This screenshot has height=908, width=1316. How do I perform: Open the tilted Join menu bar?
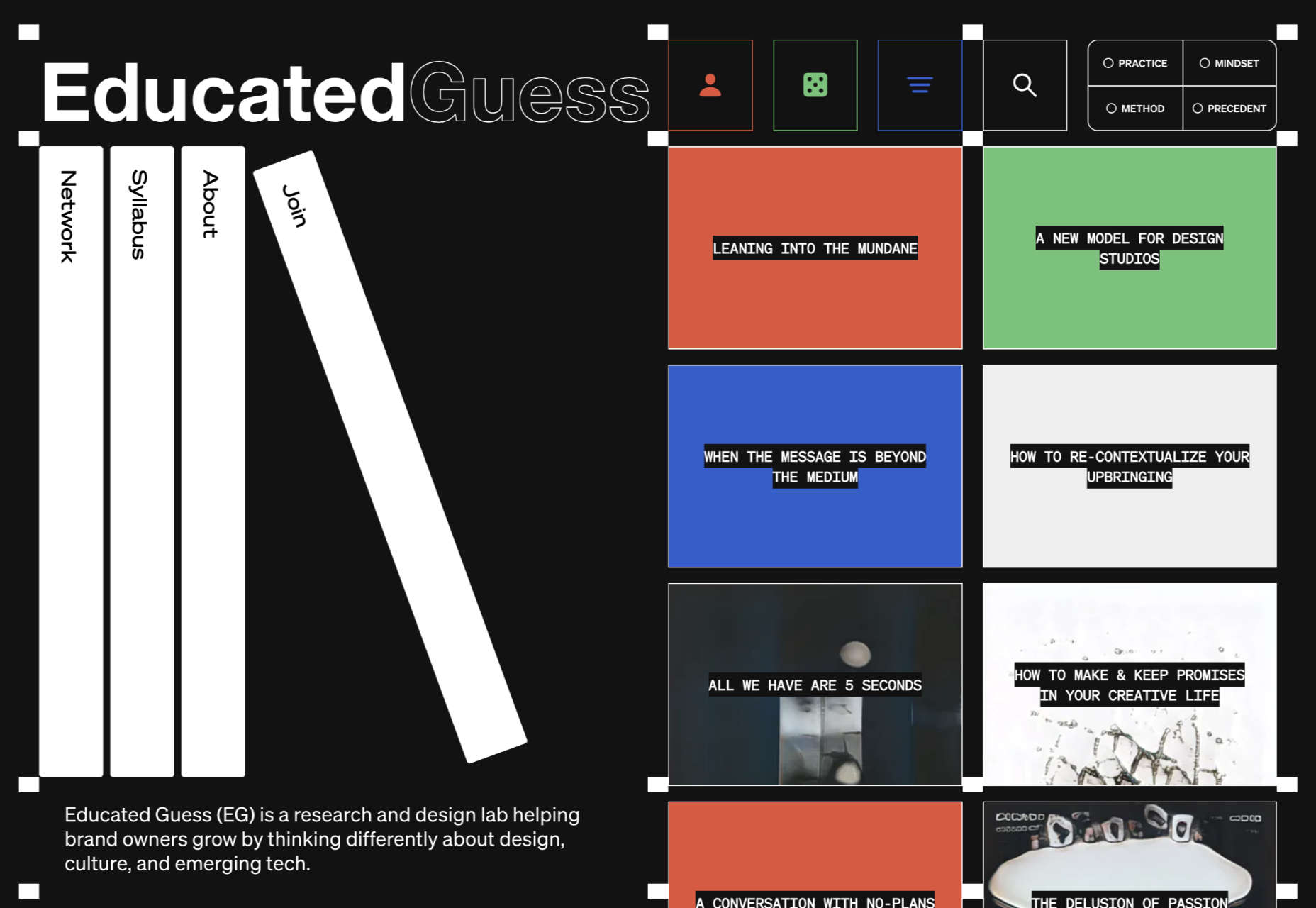click(390, 457)
